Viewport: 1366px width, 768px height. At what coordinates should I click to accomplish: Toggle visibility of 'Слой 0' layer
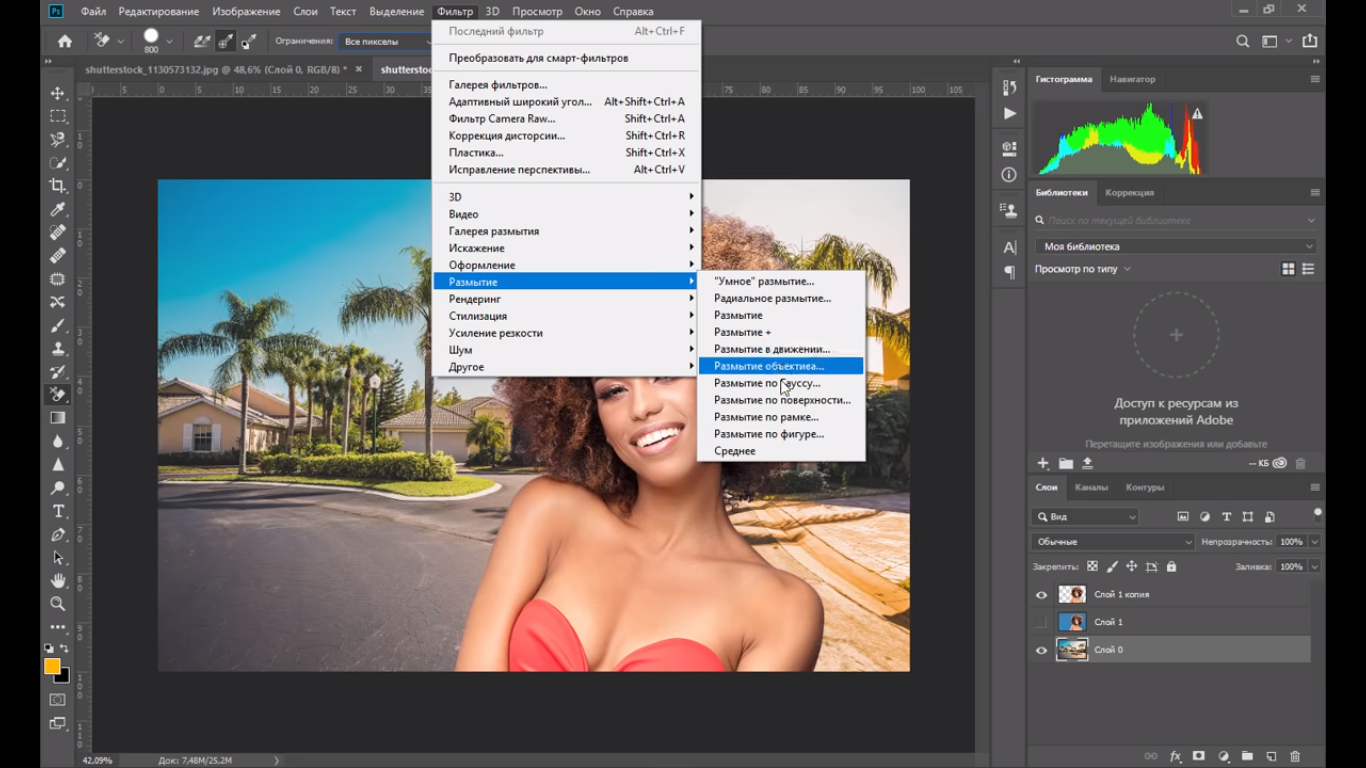click(1041, 650)
